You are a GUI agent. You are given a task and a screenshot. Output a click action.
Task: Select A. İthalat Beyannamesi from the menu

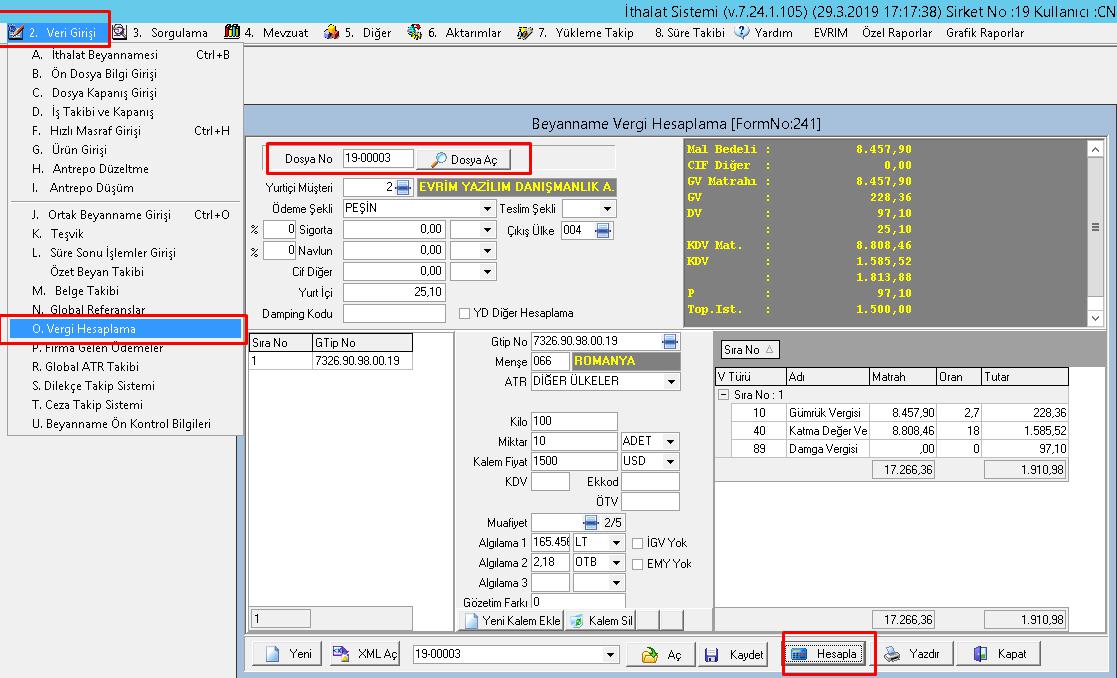point(126,55)
